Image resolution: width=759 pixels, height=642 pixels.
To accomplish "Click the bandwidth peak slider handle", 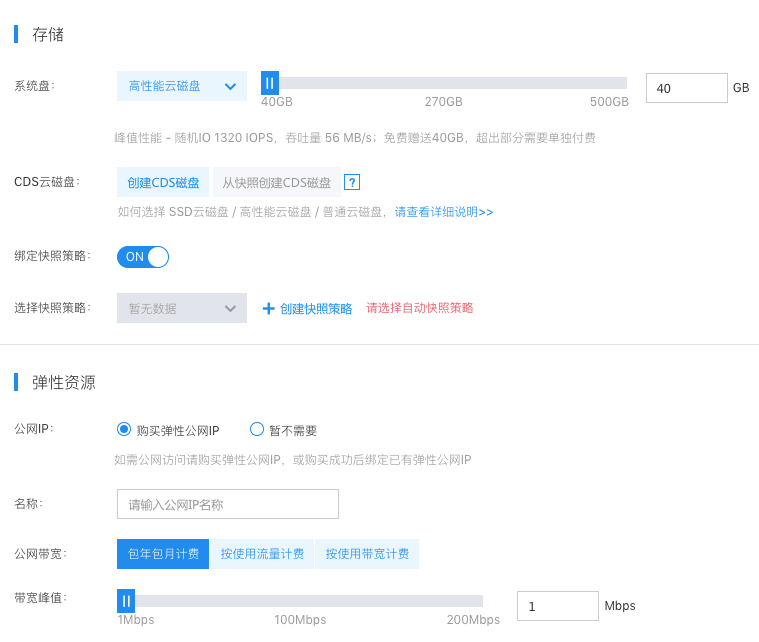I will 126,601.
